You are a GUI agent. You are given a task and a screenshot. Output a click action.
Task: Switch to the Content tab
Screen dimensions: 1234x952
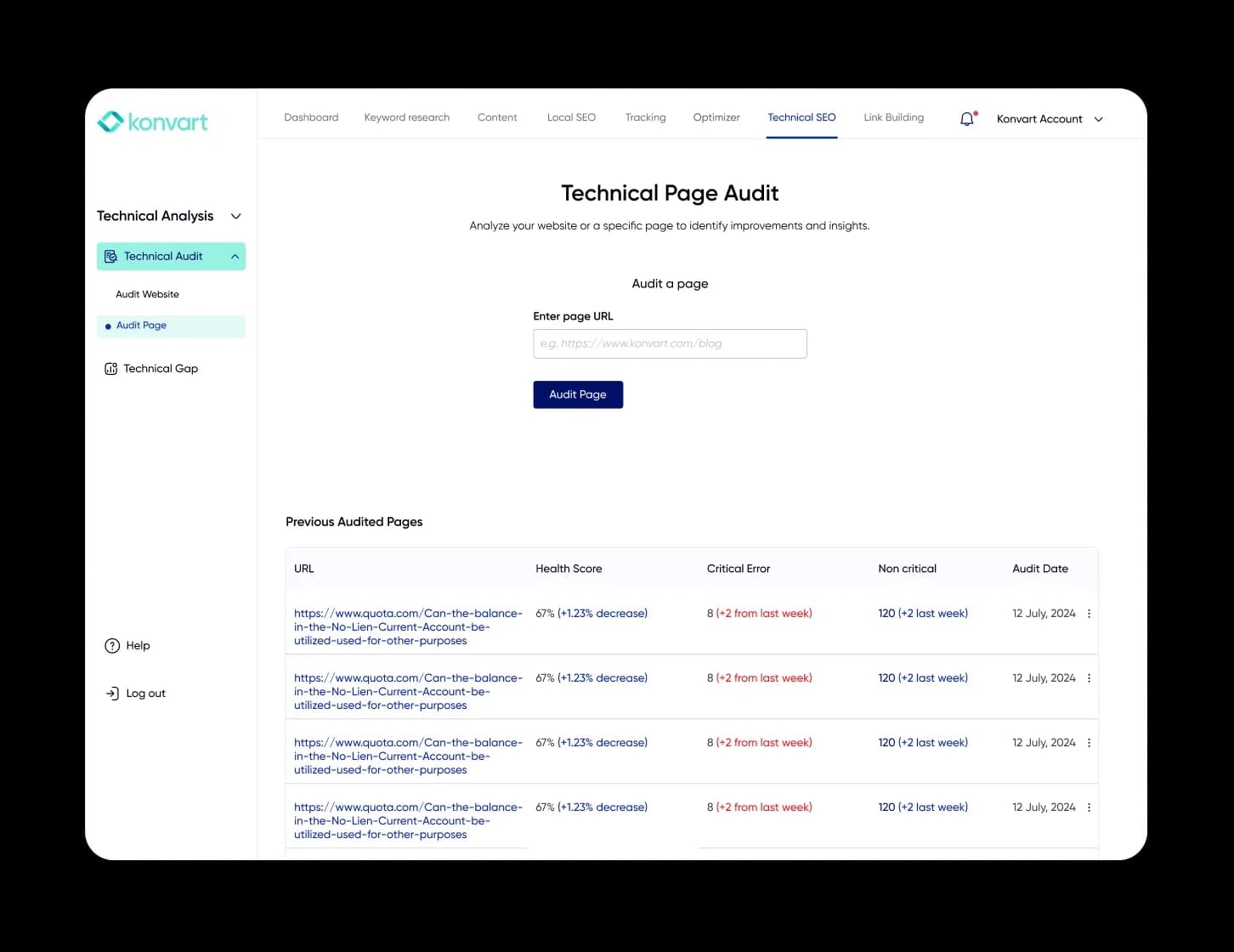click(x=497, y=118)
